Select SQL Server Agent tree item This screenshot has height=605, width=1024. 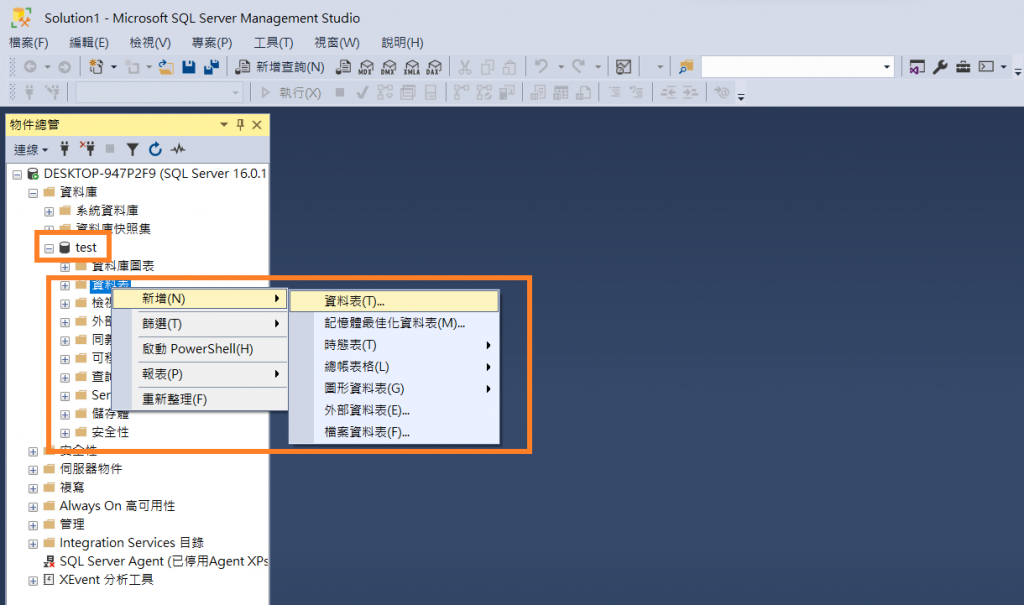coord(163,561)
